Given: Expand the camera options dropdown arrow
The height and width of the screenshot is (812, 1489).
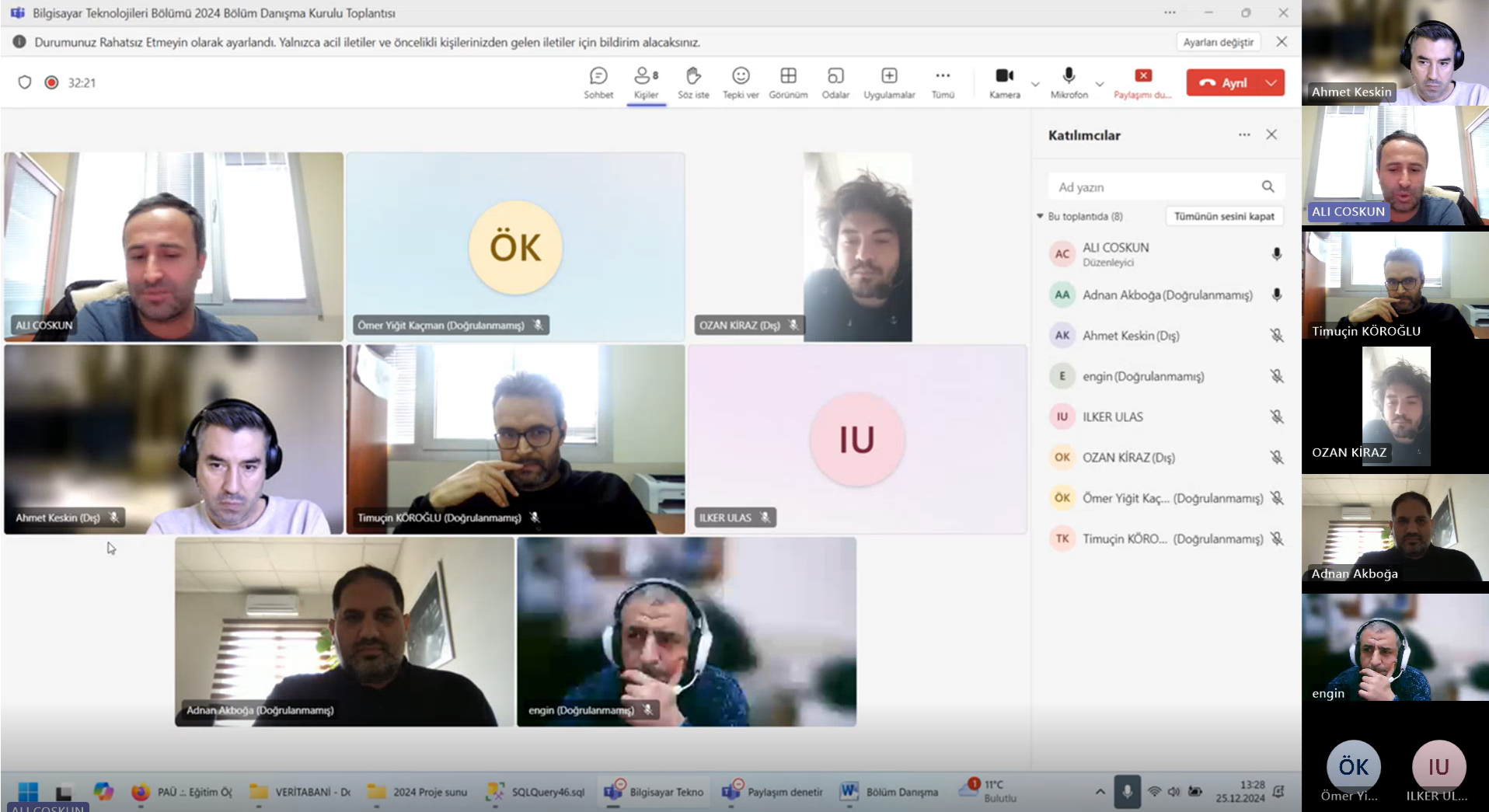Looking at the screenshot, I should pyautogui.click(x=1035, y=84).
